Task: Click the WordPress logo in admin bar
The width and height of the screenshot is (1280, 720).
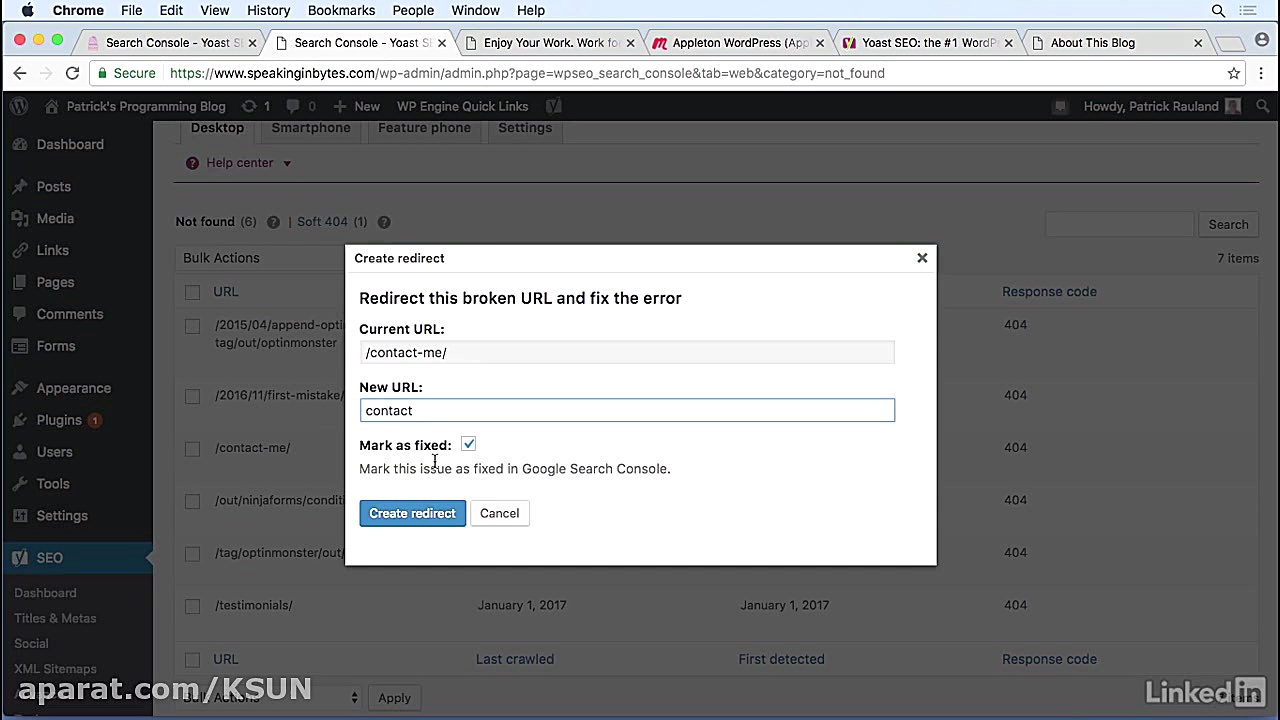Action: [20, 106]
